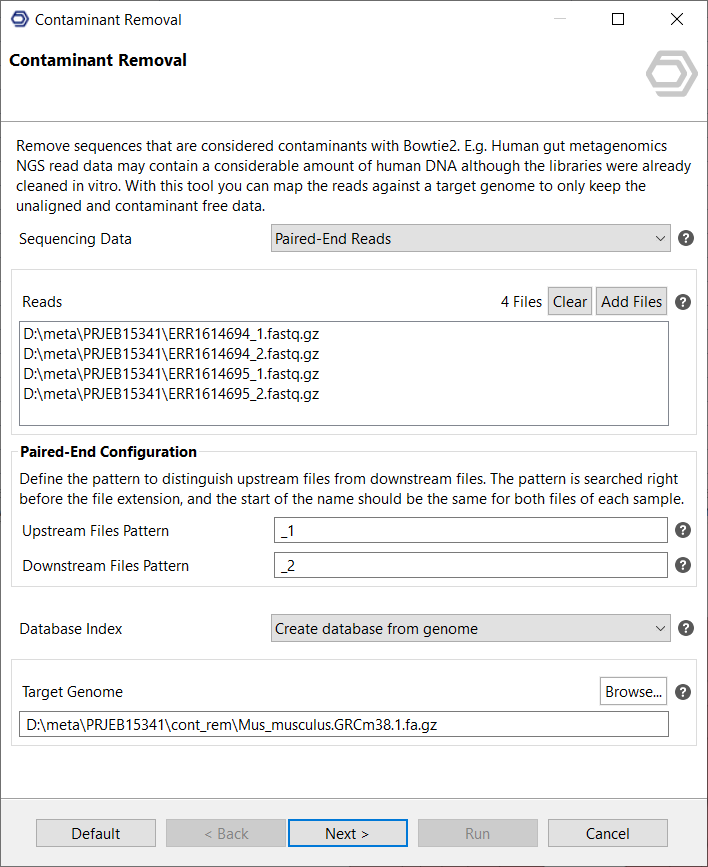This screenshot has height=867, width=708.
Task: Click Add Files to add reads
Action: coord(631,302)
